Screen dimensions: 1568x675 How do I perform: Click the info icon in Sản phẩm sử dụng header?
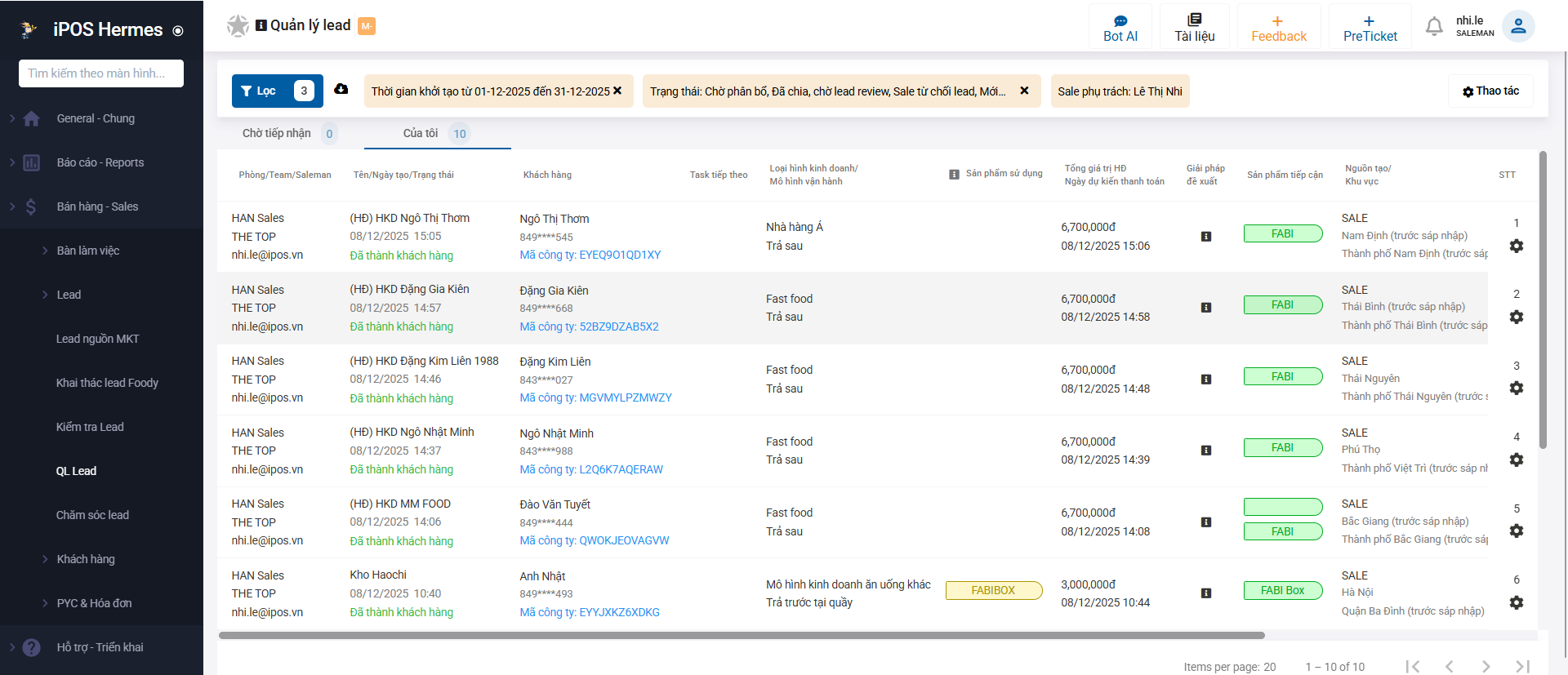(954, 175)
